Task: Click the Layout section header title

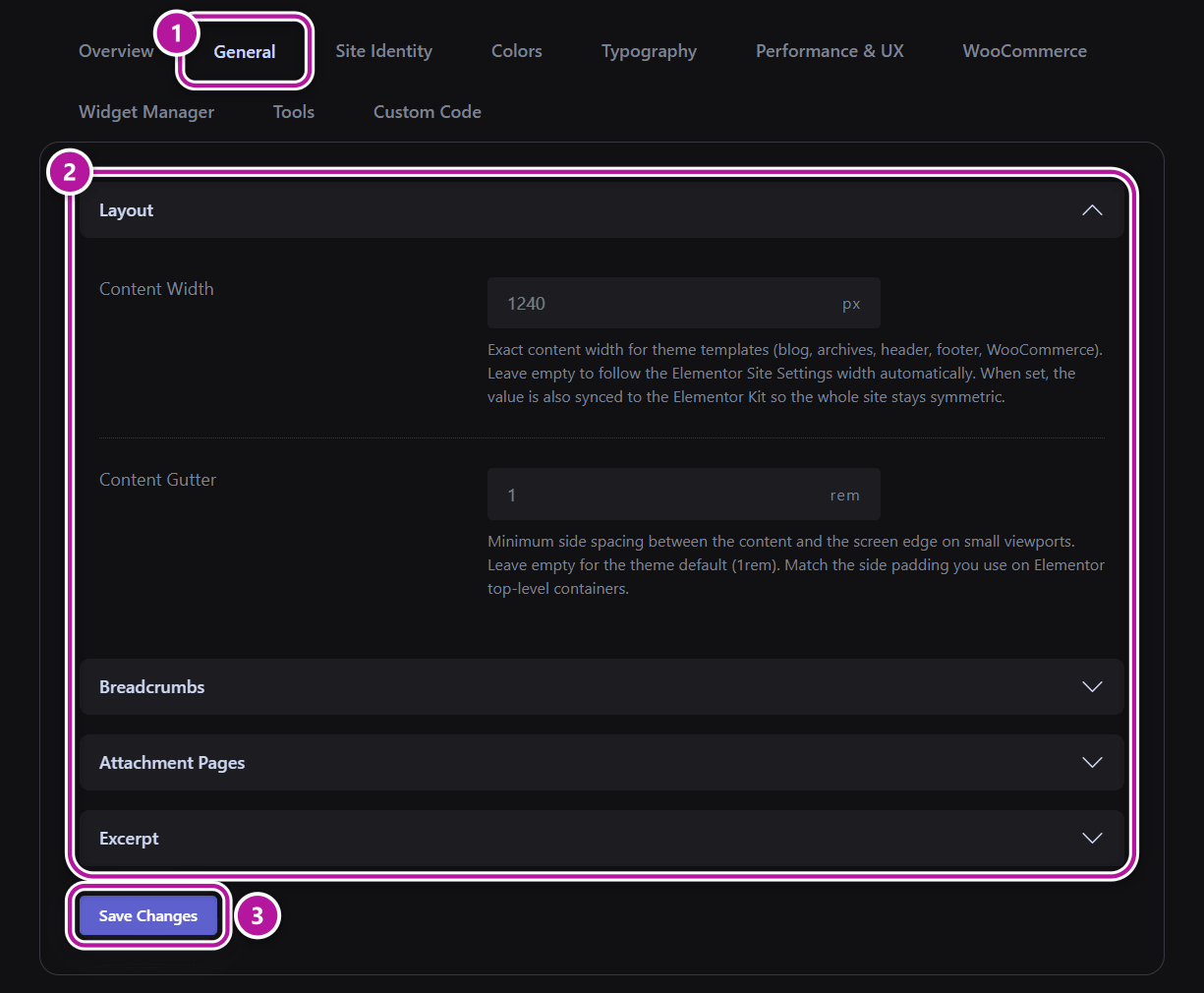Action: [x=126, y=210]
